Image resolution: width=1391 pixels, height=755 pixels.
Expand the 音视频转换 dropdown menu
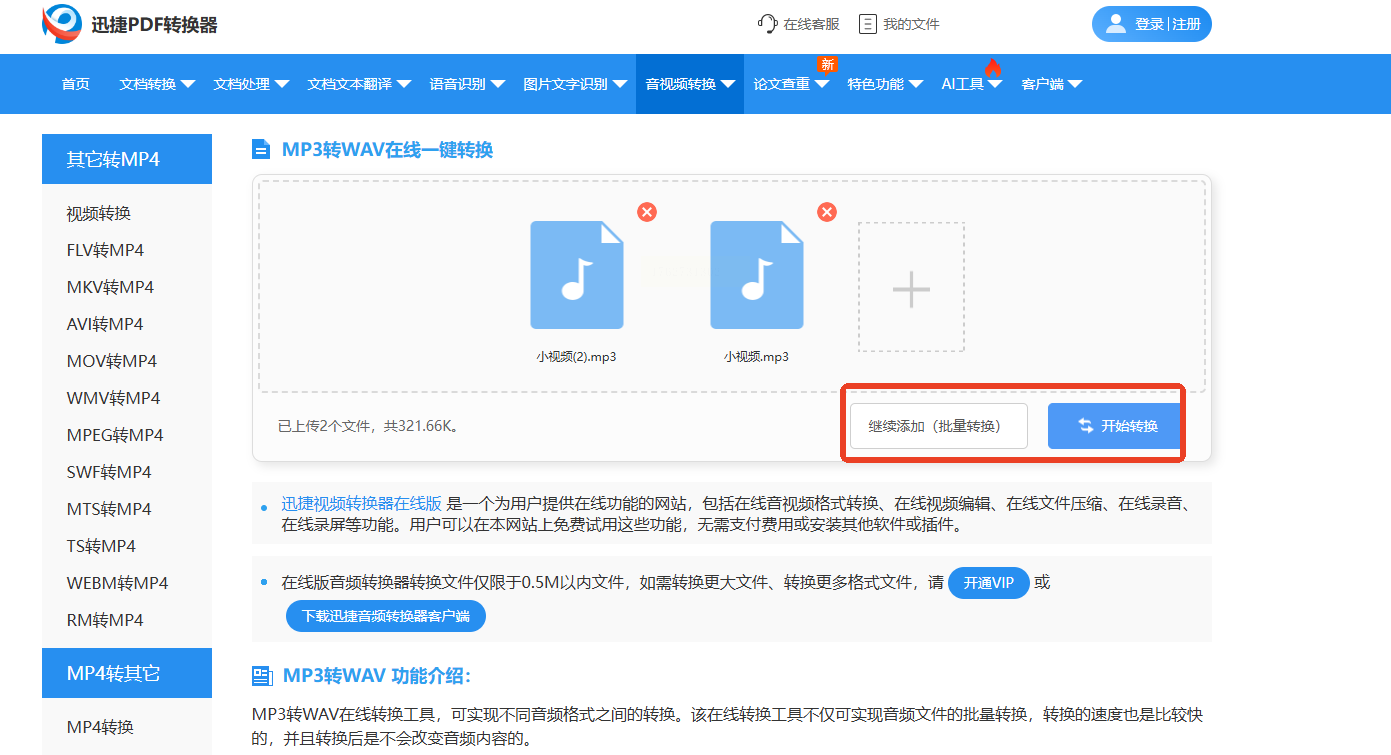690,84
